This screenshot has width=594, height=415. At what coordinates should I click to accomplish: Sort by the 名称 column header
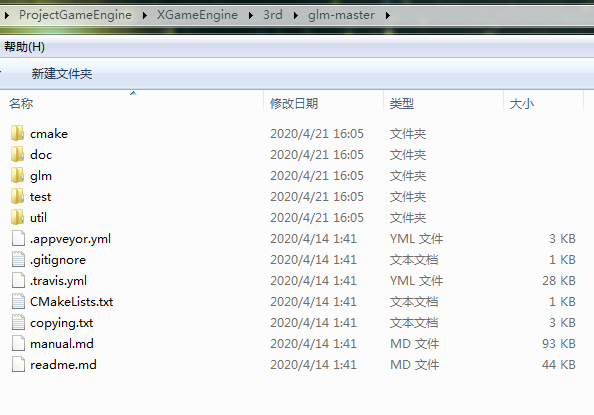21,103
